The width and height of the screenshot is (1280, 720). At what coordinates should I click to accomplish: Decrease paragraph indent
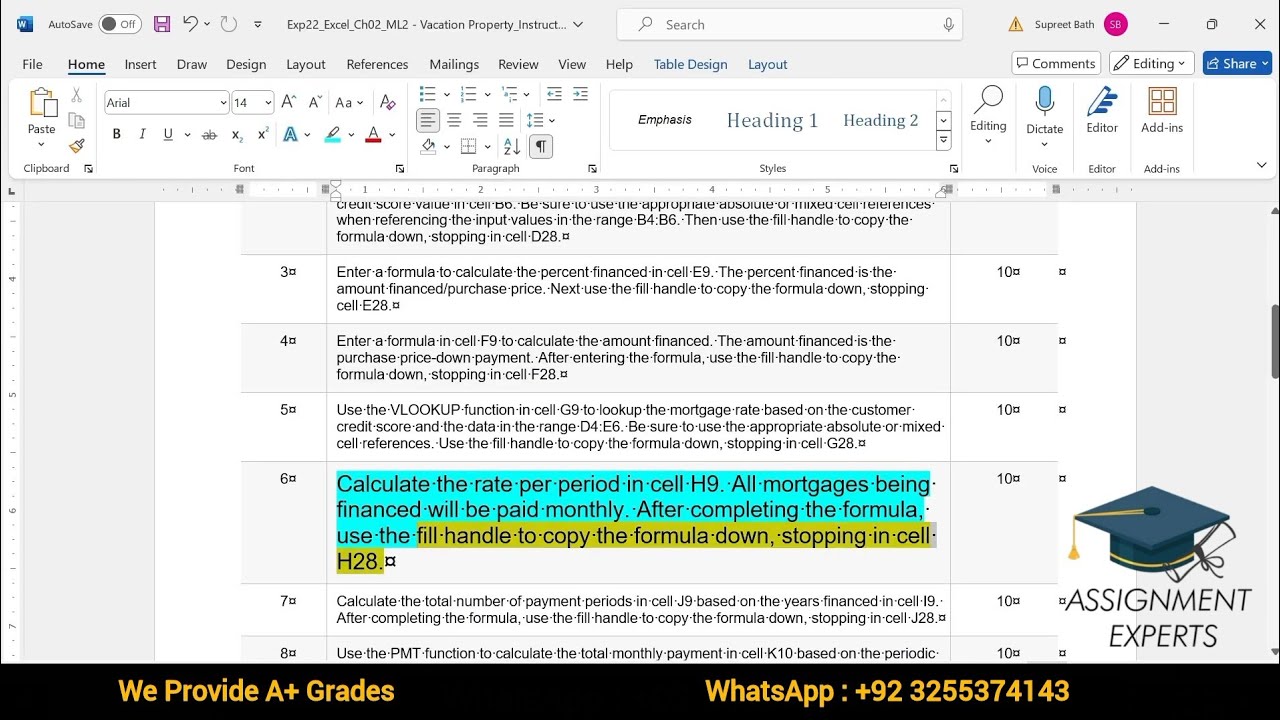coord(554,94)
